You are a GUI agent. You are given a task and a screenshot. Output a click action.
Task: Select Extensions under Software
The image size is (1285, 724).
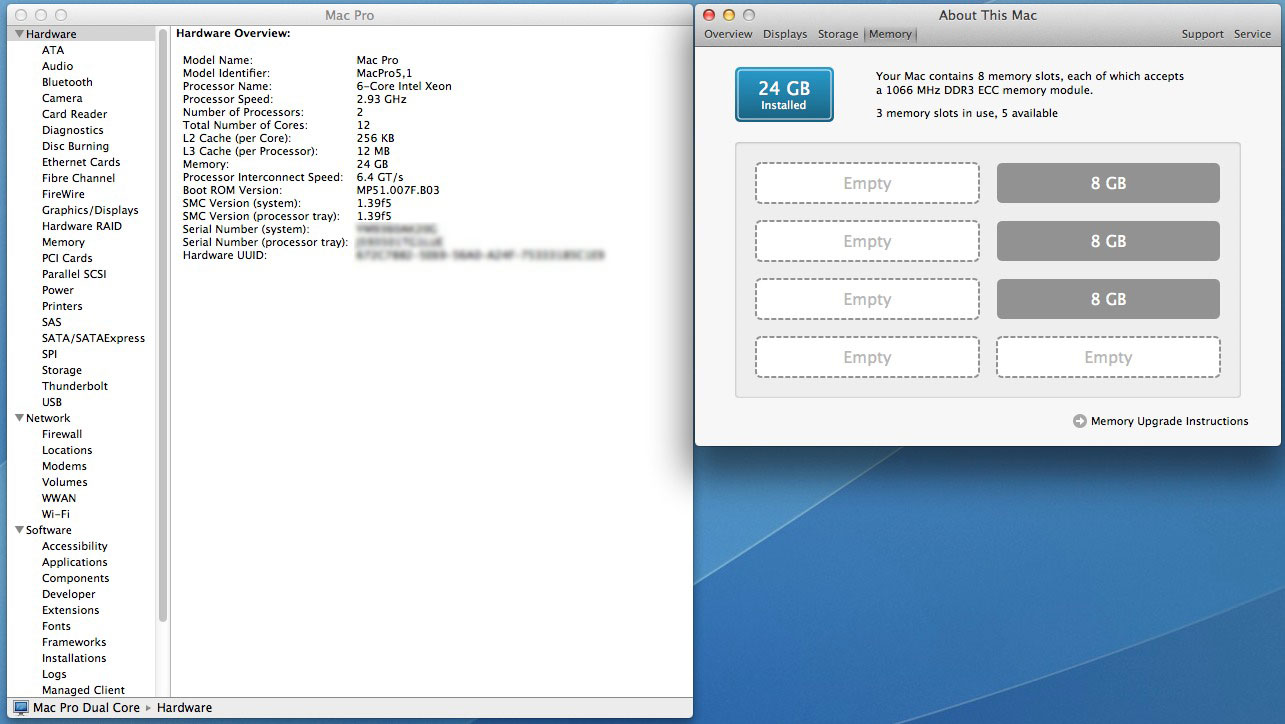[x=71, y=610]
